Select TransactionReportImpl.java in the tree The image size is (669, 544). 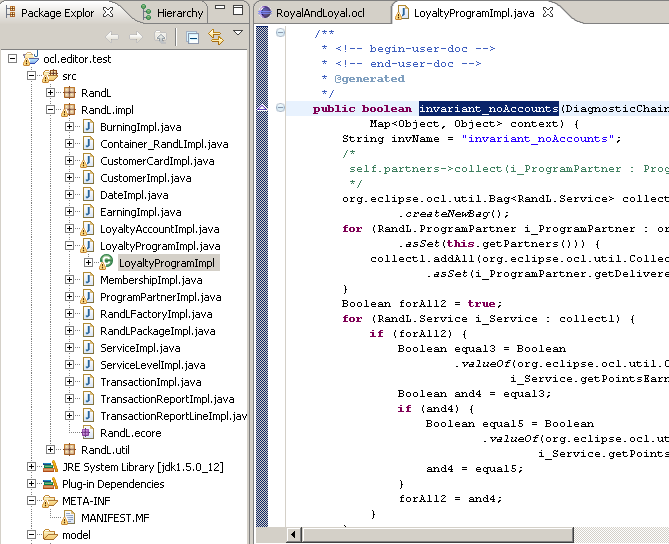[x=167, y=399]
